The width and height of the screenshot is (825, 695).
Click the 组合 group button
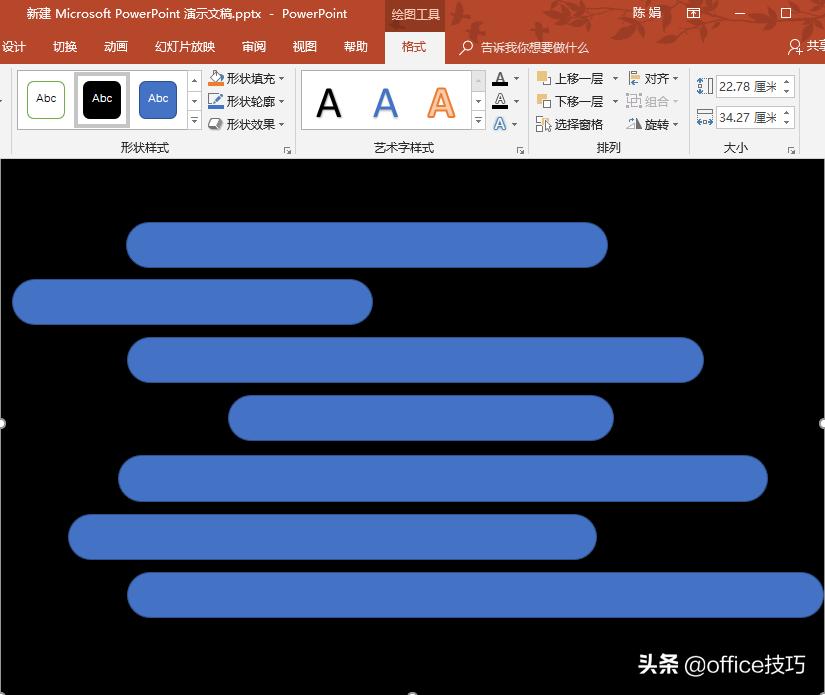coord(652,101)
